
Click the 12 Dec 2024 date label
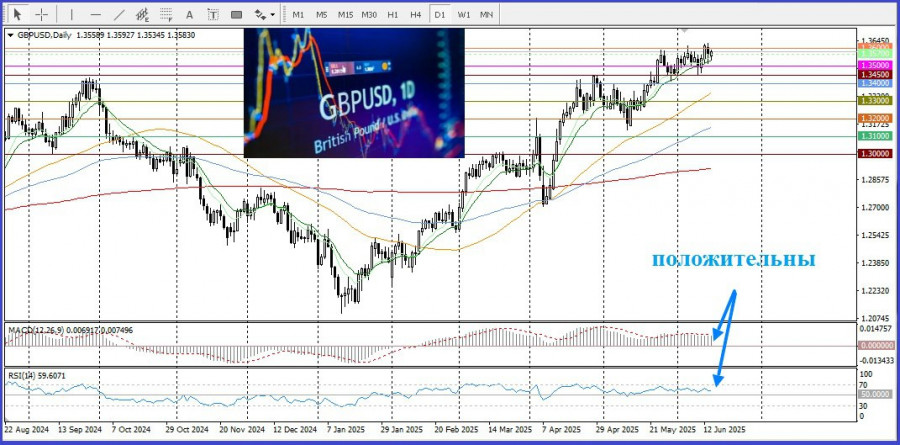click(295, 429)
